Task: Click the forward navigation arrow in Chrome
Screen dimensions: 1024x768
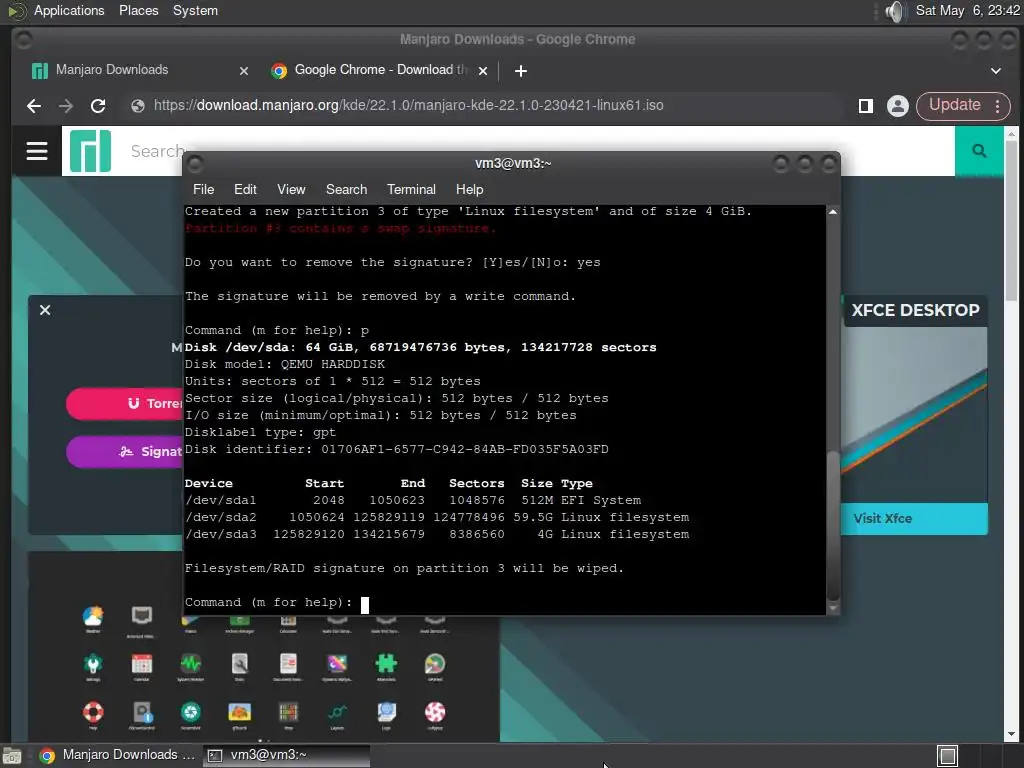Action: tap(65, 106)
